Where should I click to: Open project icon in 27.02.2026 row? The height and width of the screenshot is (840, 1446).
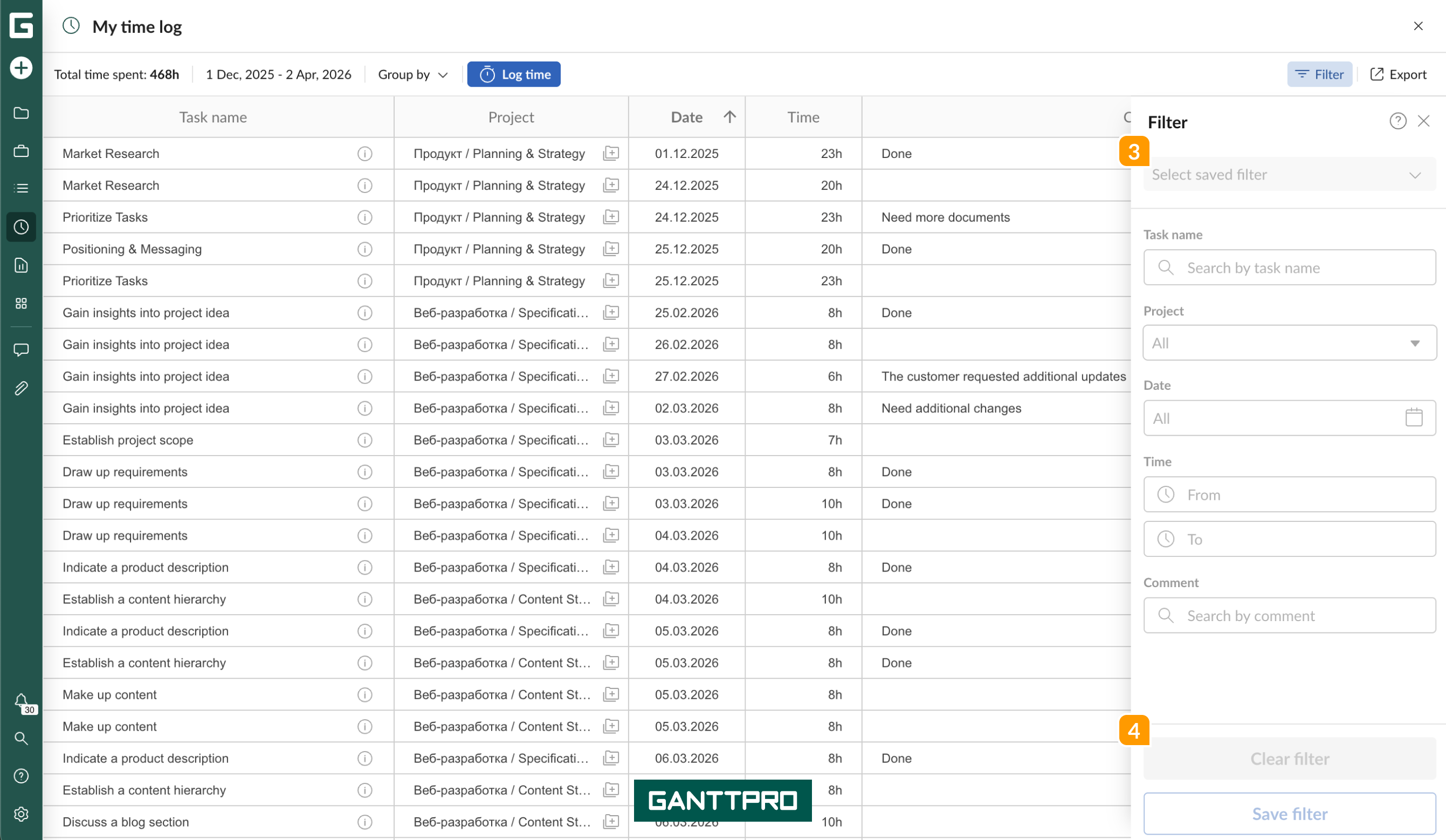[611, 376]
